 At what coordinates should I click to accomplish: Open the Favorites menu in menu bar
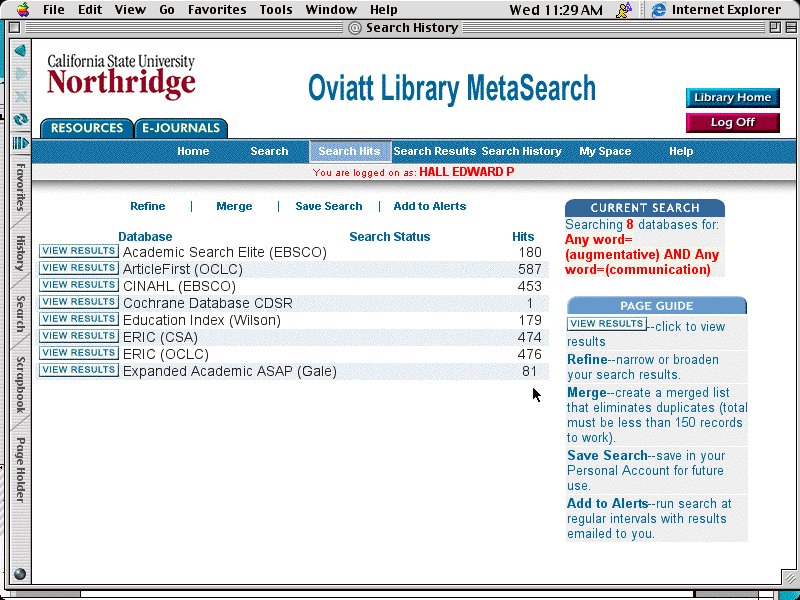pos(217,9)
